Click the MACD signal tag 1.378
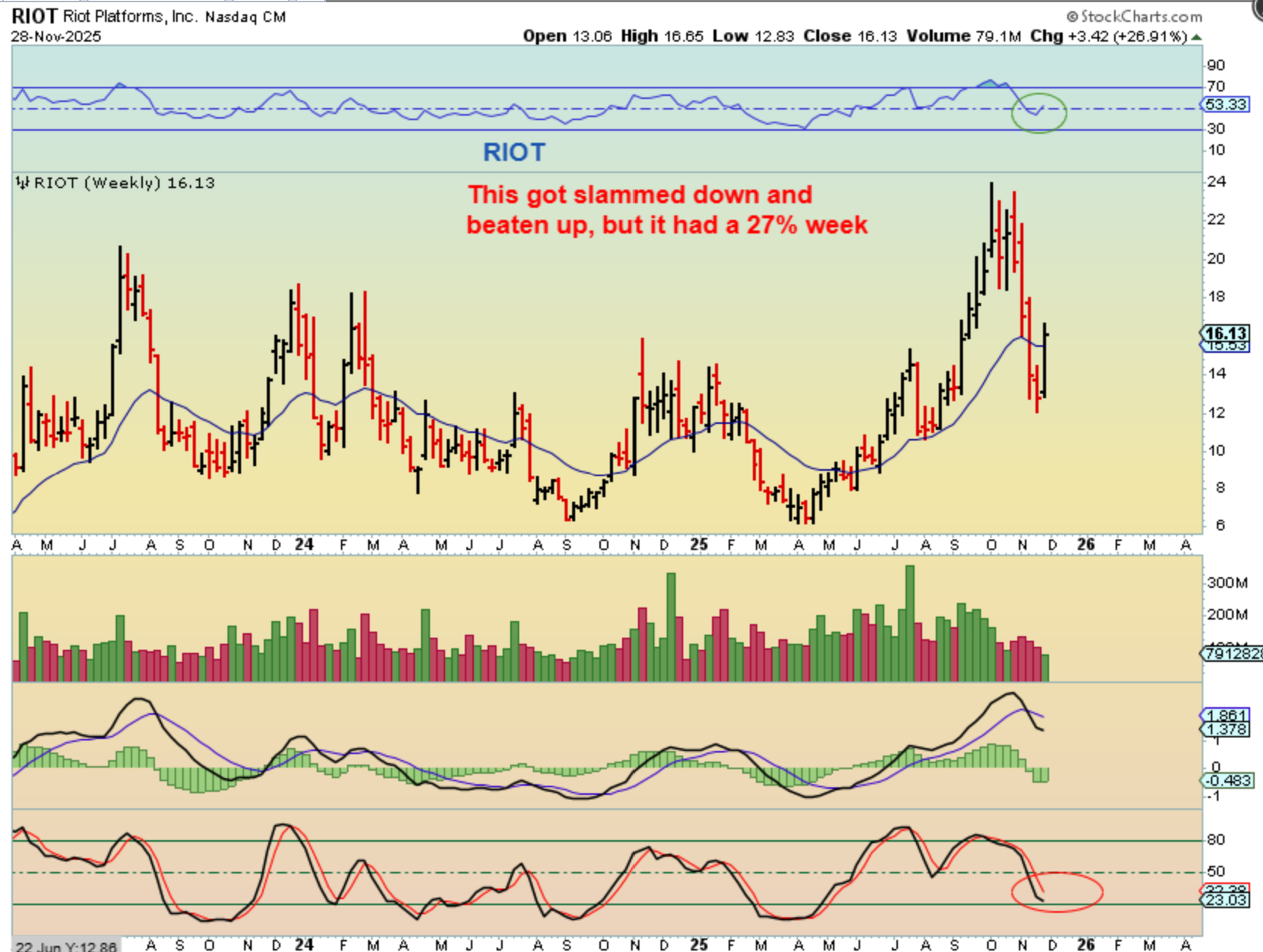This screenshot has width=1263, height=952. (x=1226, y=729)
